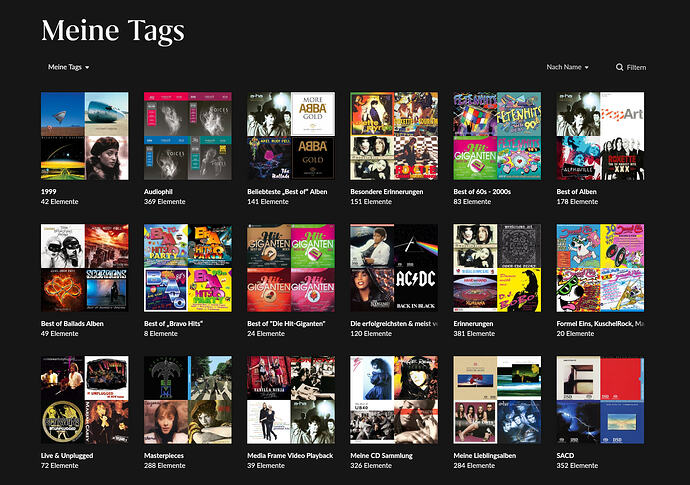Click '20 Elemente' under Formel Eins
Viewport: 690px width, 485px height.
click(575, 334)
